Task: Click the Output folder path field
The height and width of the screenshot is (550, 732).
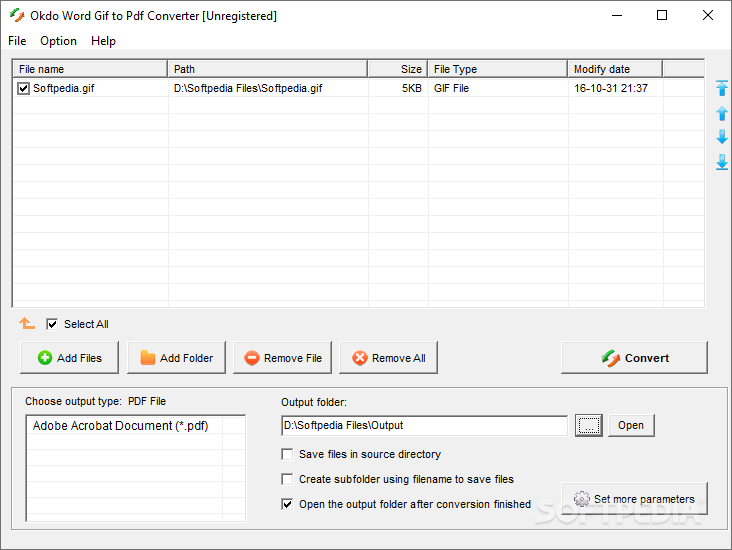Action: pyautogui.click(x=424, y=425)
